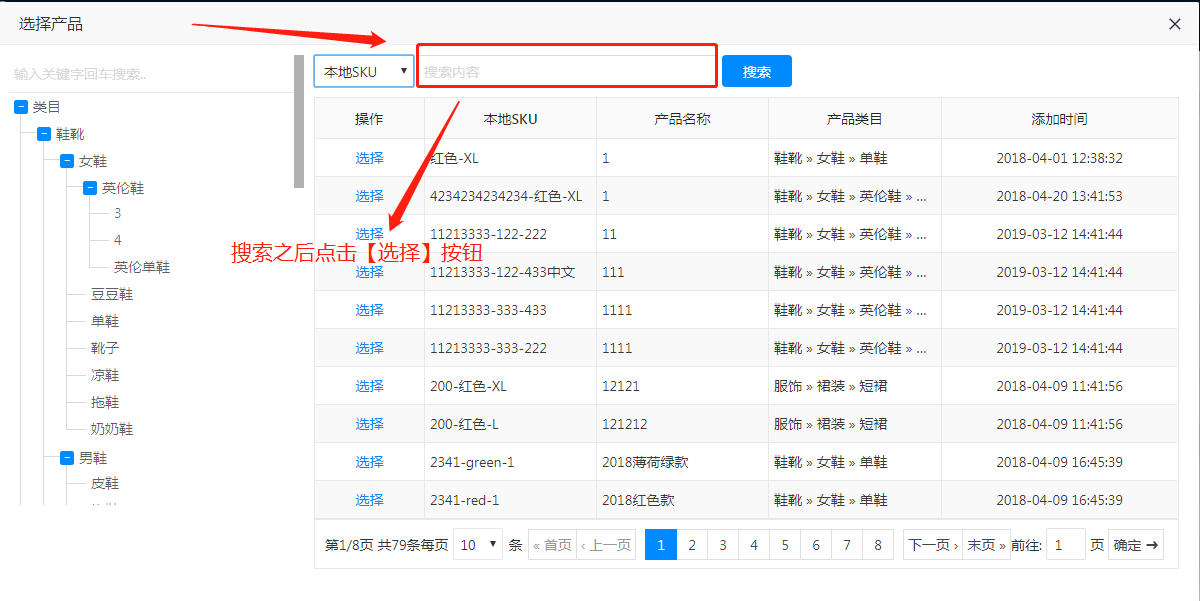This screenshot has width=1200, height=601.
Task: Select 英伦单鞋 in the category tree
Action: (x=142, y=268)
